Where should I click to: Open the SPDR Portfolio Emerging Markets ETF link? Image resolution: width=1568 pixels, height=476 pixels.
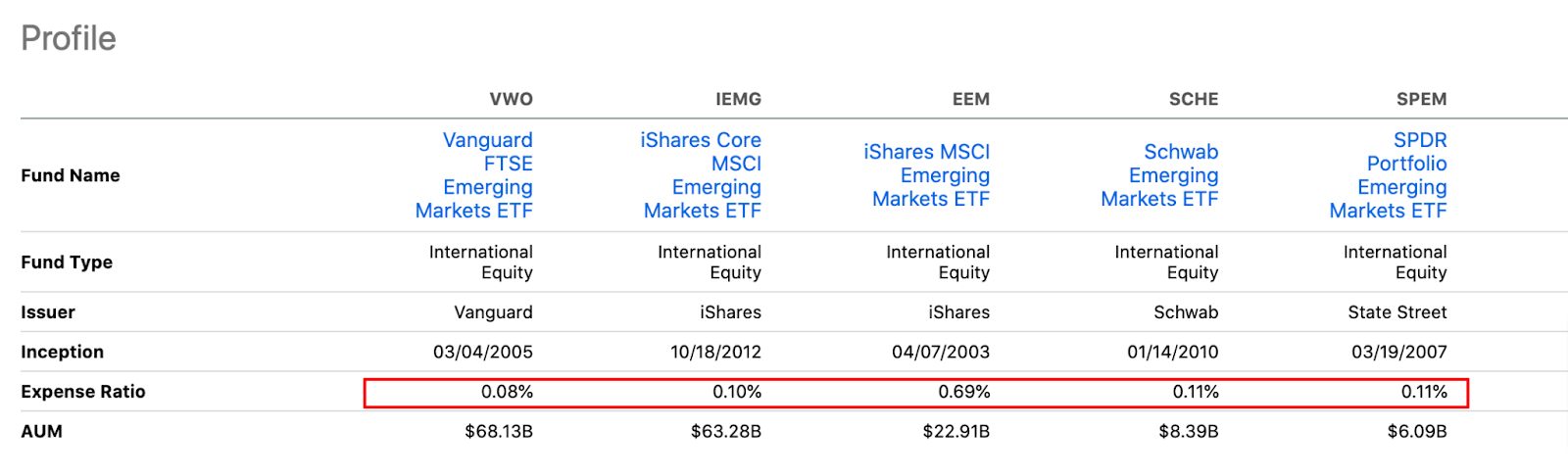coord(1389,175)
